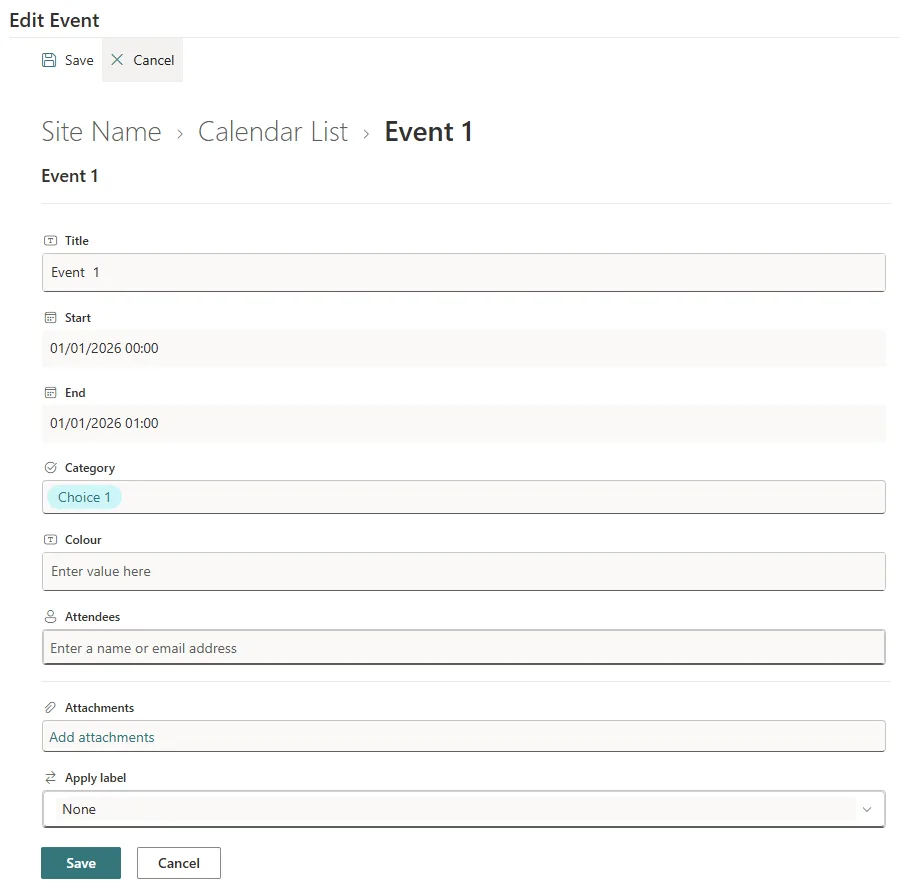Click inside the Title input field

(464, 272)
